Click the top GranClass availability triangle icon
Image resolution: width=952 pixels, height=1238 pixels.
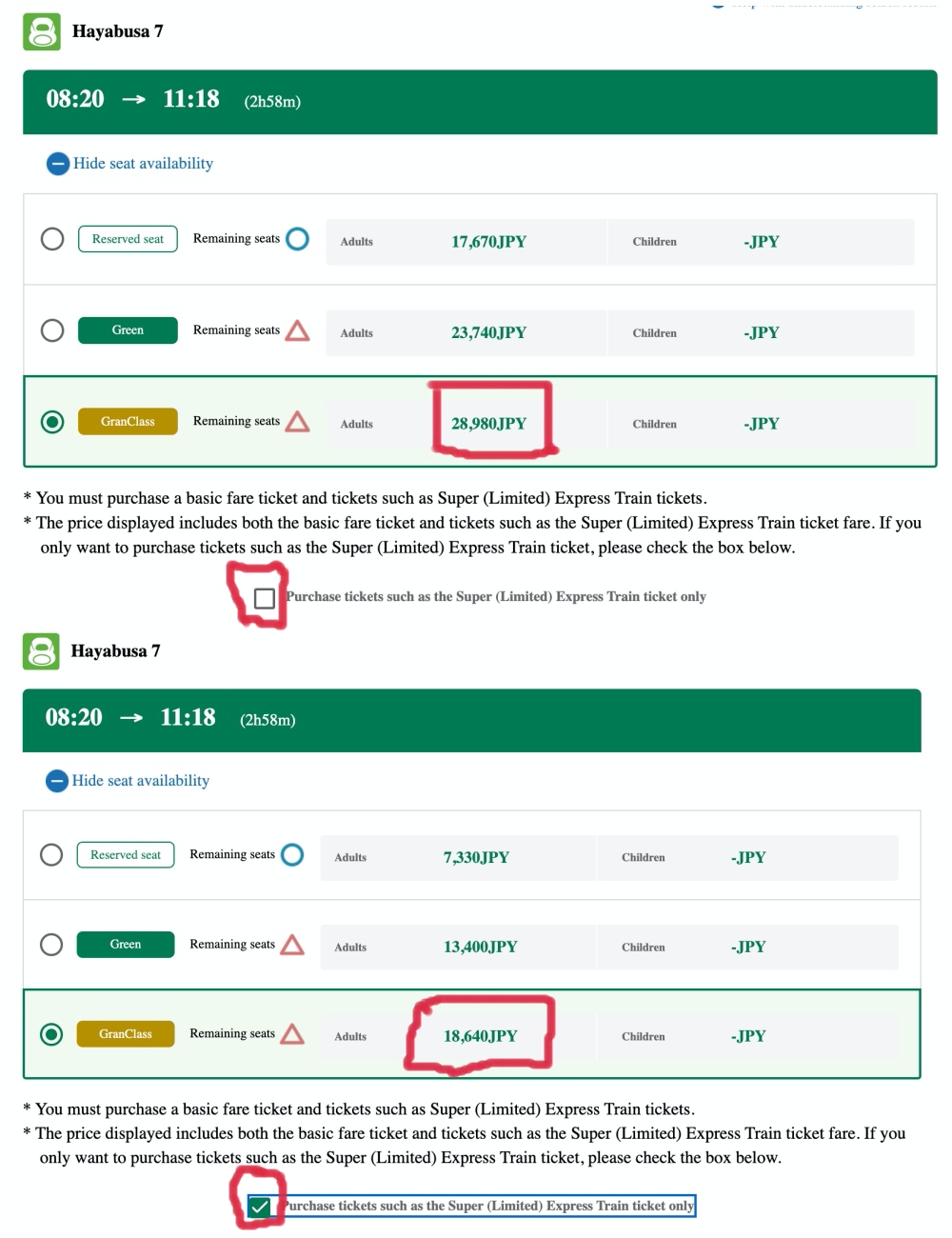point(298,421)
